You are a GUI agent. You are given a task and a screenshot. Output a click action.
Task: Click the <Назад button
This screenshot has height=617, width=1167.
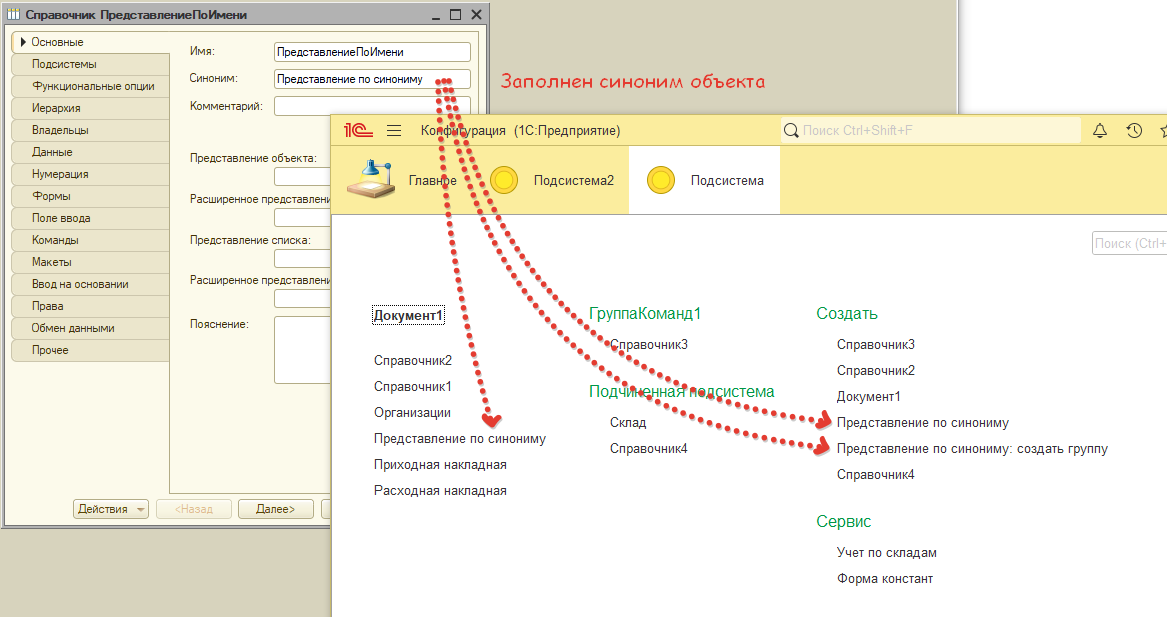[194, 509]
